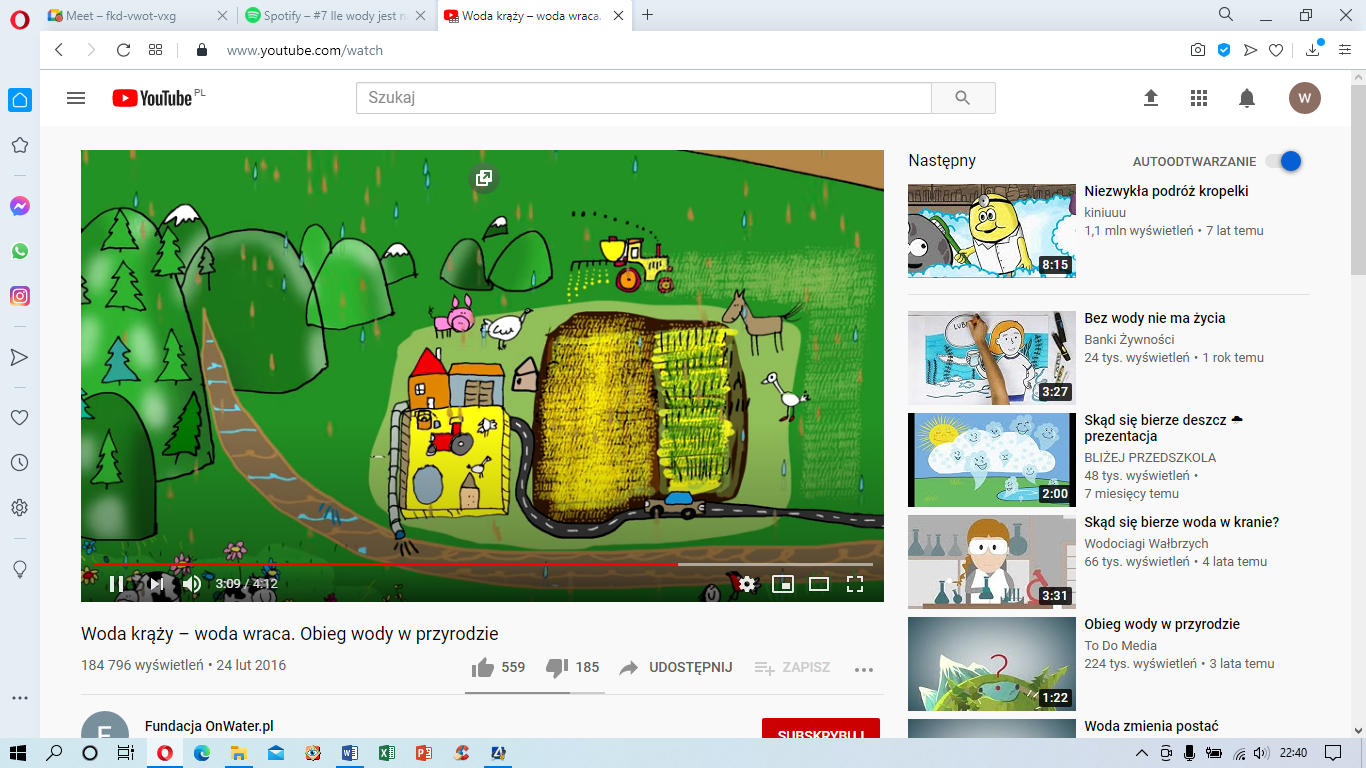Image resolution: width=1366 pixels, height=768 pixels.
Task: Open Windows notification center
Action: (1333, 753)
